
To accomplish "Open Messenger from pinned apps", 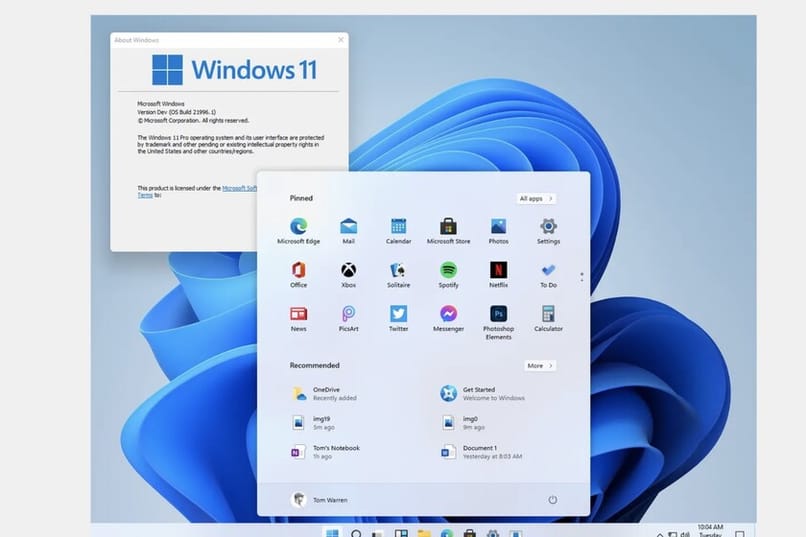I will (x=448, y=318).
